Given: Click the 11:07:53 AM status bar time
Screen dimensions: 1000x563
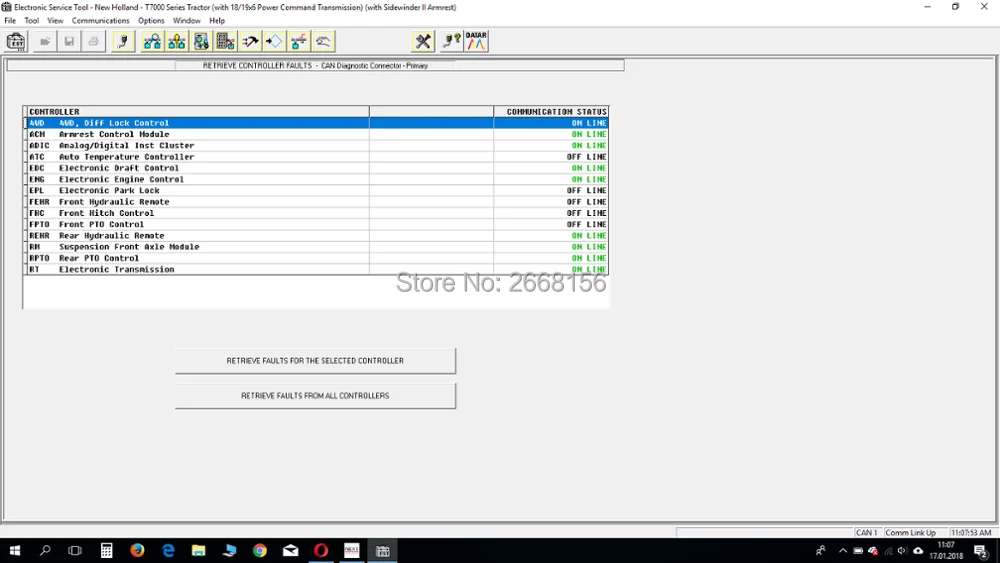Looking at the screenshot, I should (971, 532).
